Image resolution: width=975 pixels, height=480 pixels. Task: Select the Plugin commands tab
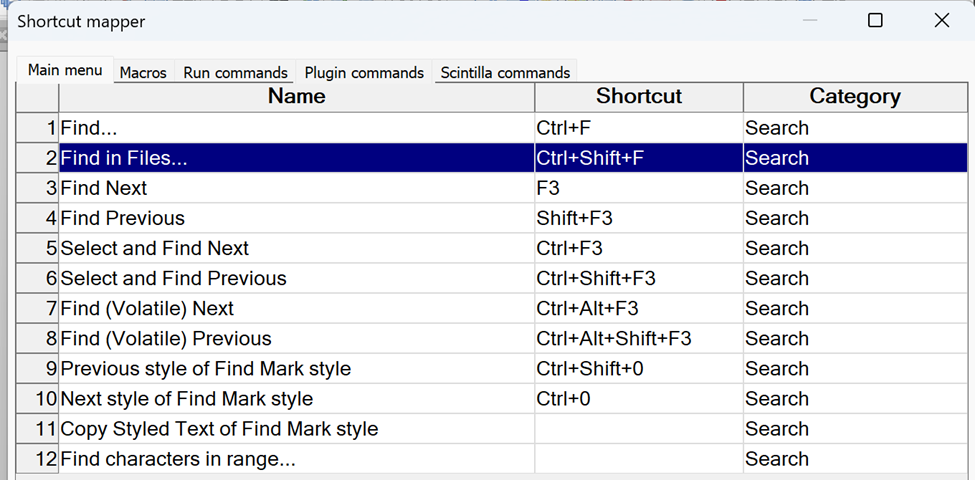(364, 72)
